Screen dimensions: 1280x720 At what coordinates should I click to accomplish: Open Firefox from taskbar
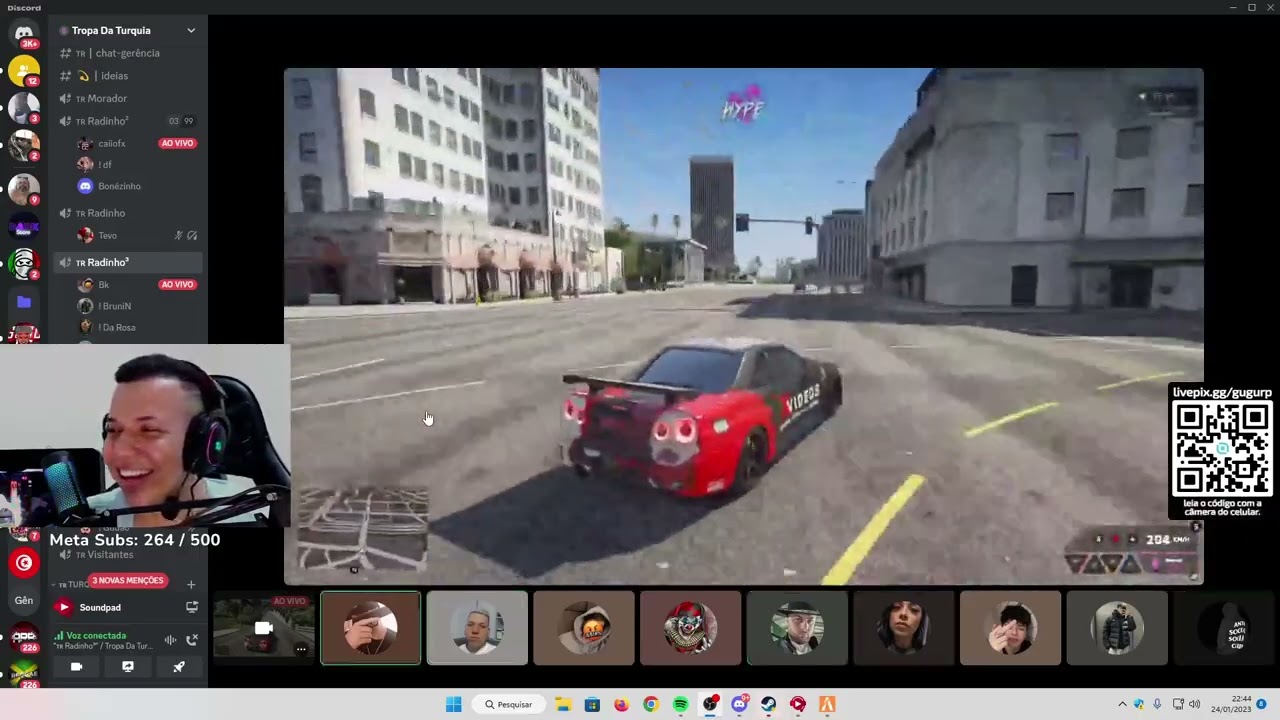[x=621, y=704]
